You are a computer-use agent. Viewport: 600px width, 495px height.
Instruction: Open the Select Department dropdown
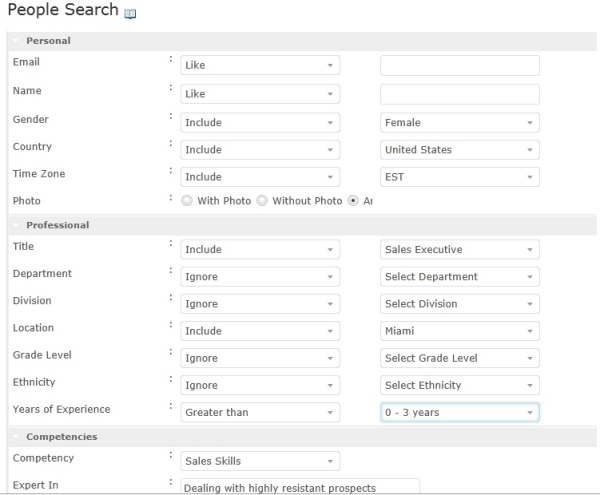[x=460, y=277]
